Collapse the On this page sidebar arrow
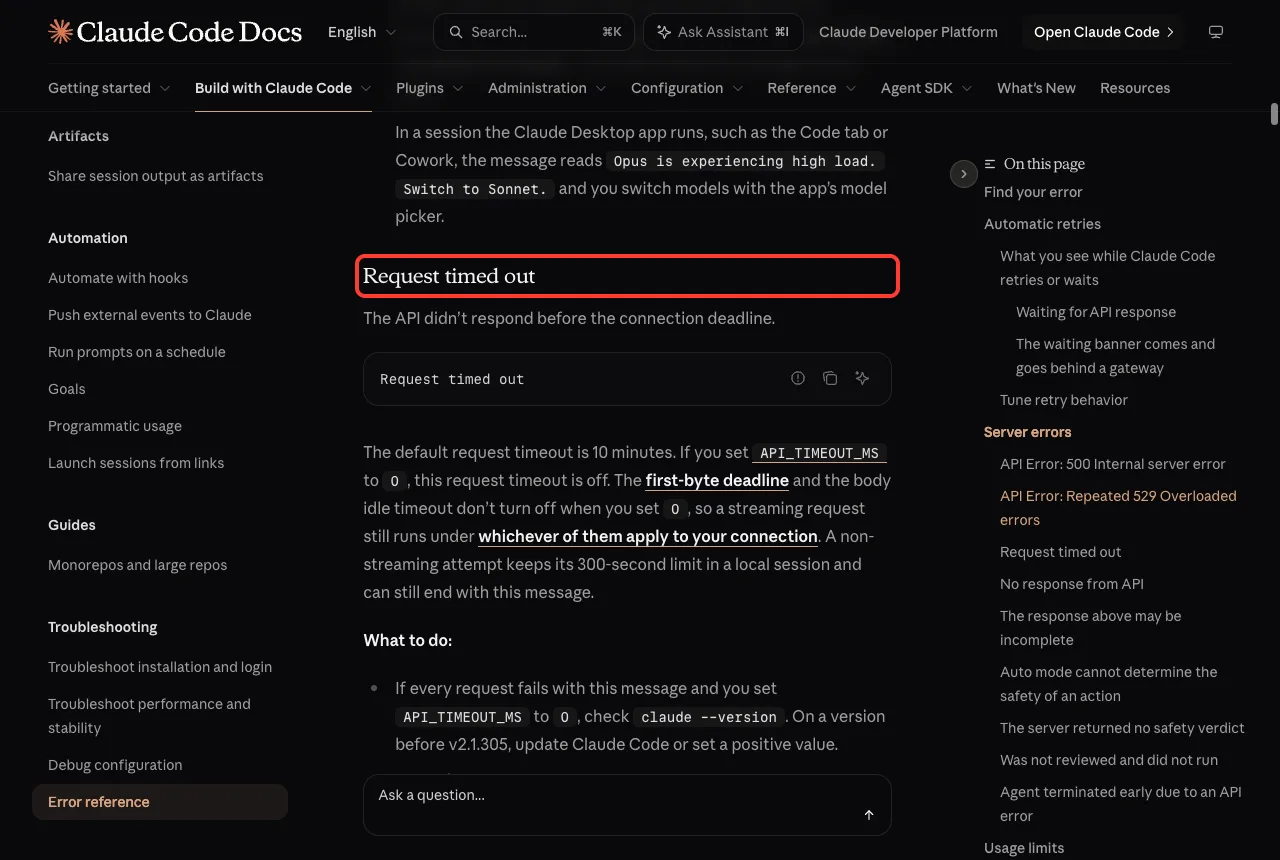This screenshot has width=1280, height=860. click(x=963, y=174)
